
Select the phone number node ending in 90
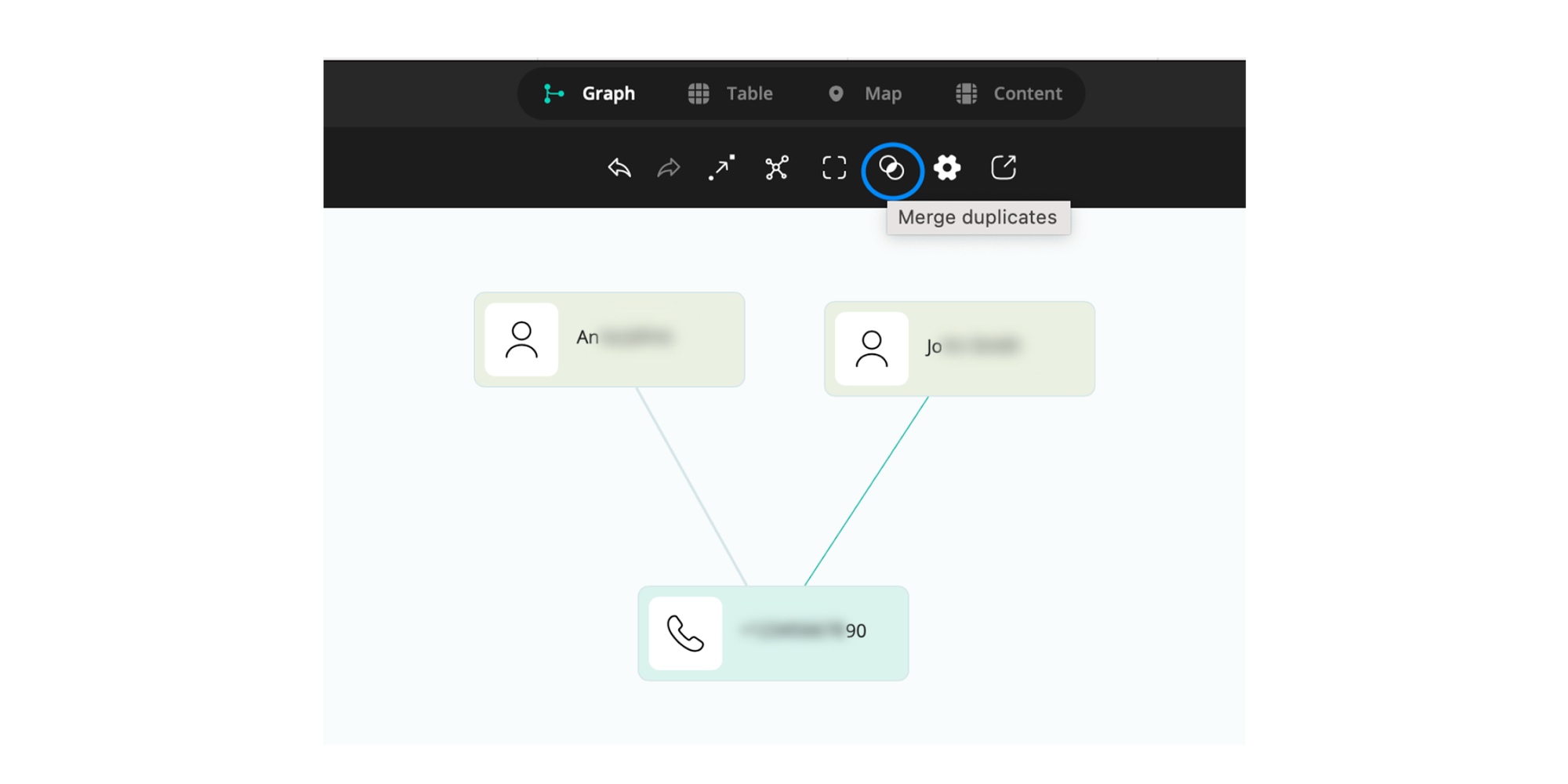[773, 633]
